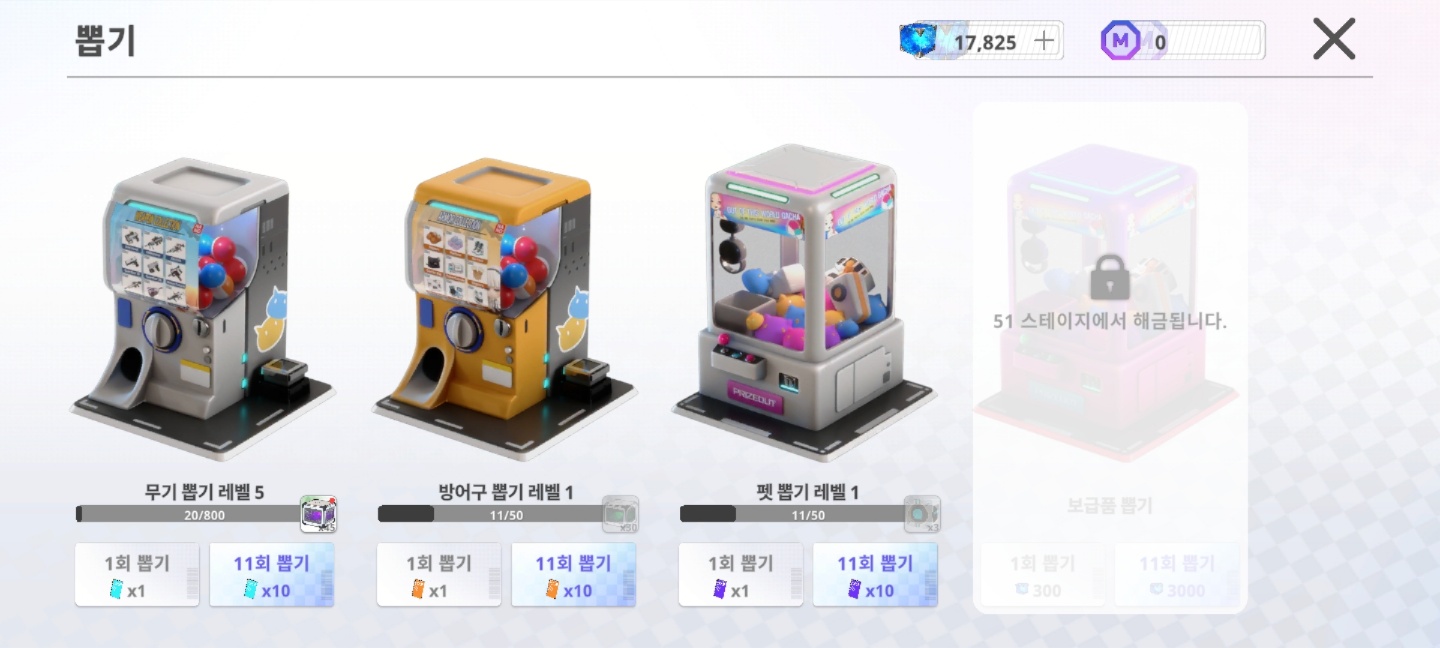Close the 뽑기 screen with X
Image resolution: width=1440 pixels, height=648 pixels.
tap(1334, 40)
